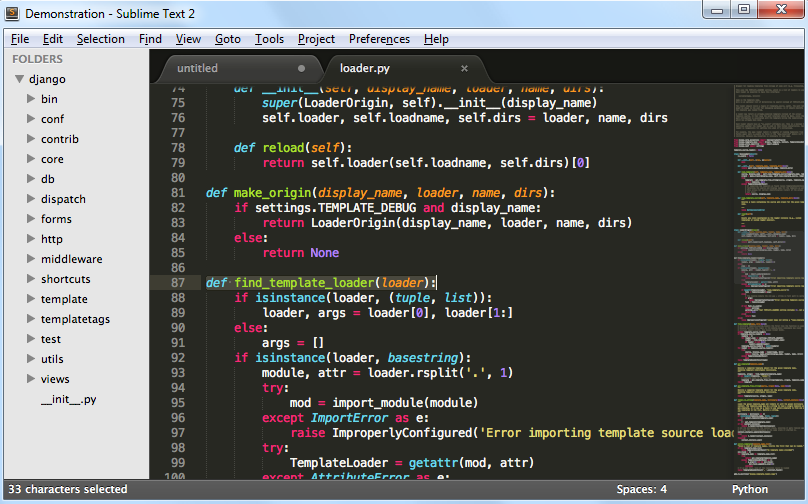The height and width of the screenshot is (504, 808).
Task: Expand the test folder arrow
Action: tap(31, 339)
